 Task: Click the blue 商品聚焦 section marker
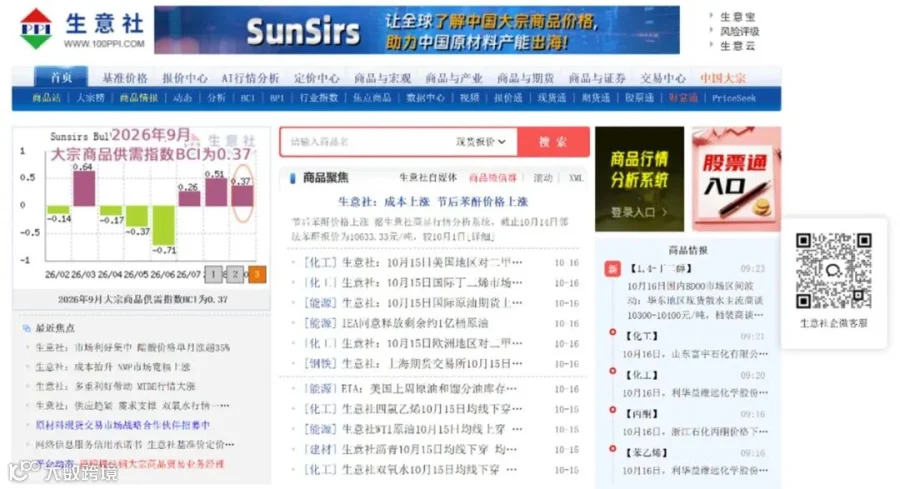pos(293,178)
